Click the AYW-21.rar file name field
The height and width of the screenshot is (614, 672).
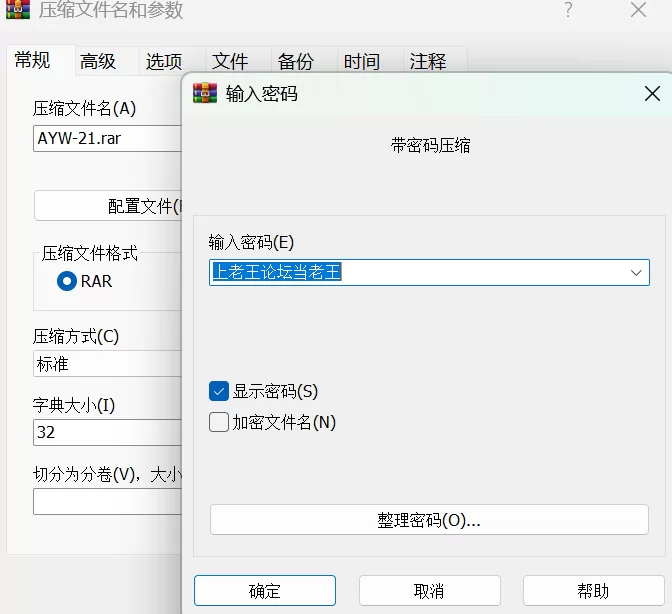108,138
